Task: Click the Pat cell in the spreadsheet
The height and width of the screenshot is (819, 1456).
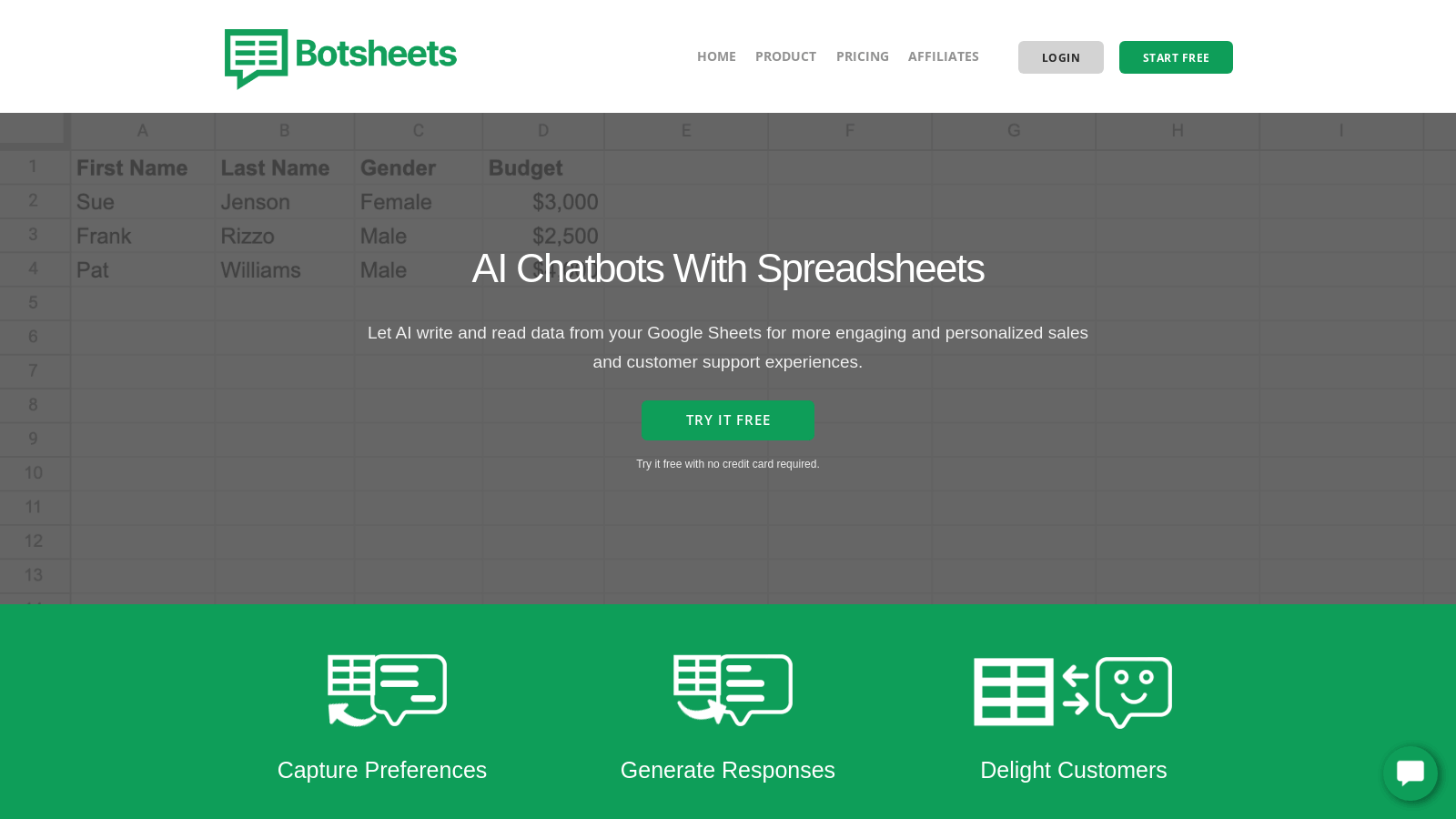Action: pyautogui.click(x=142, y=270)
